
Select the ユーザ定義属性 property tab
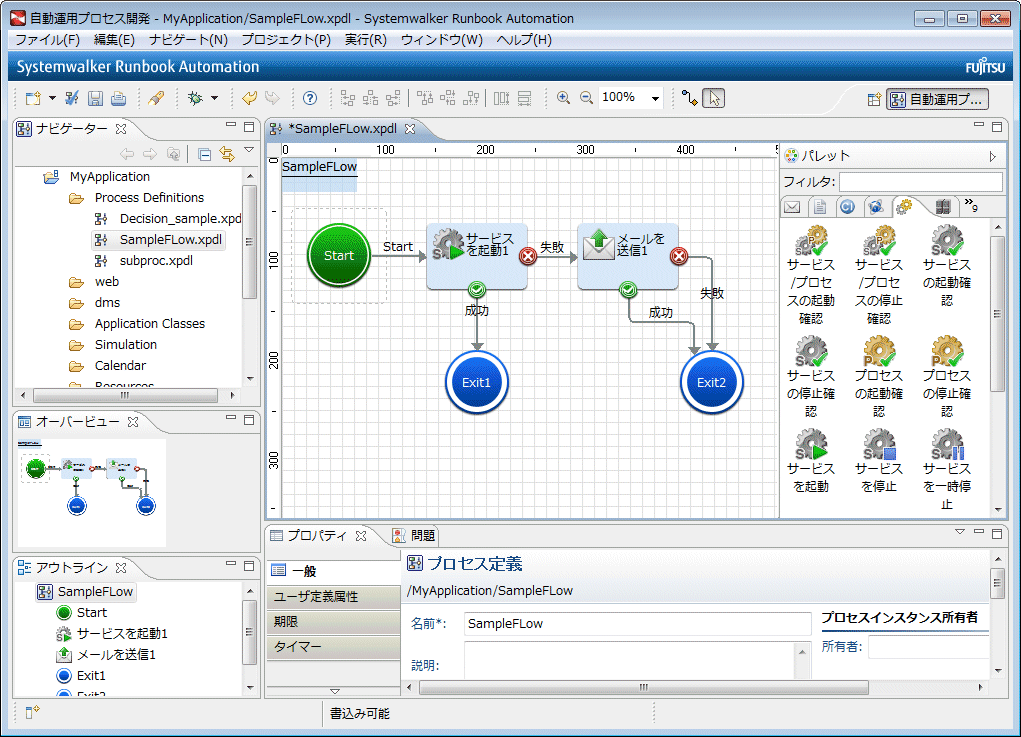coord(333,596)
